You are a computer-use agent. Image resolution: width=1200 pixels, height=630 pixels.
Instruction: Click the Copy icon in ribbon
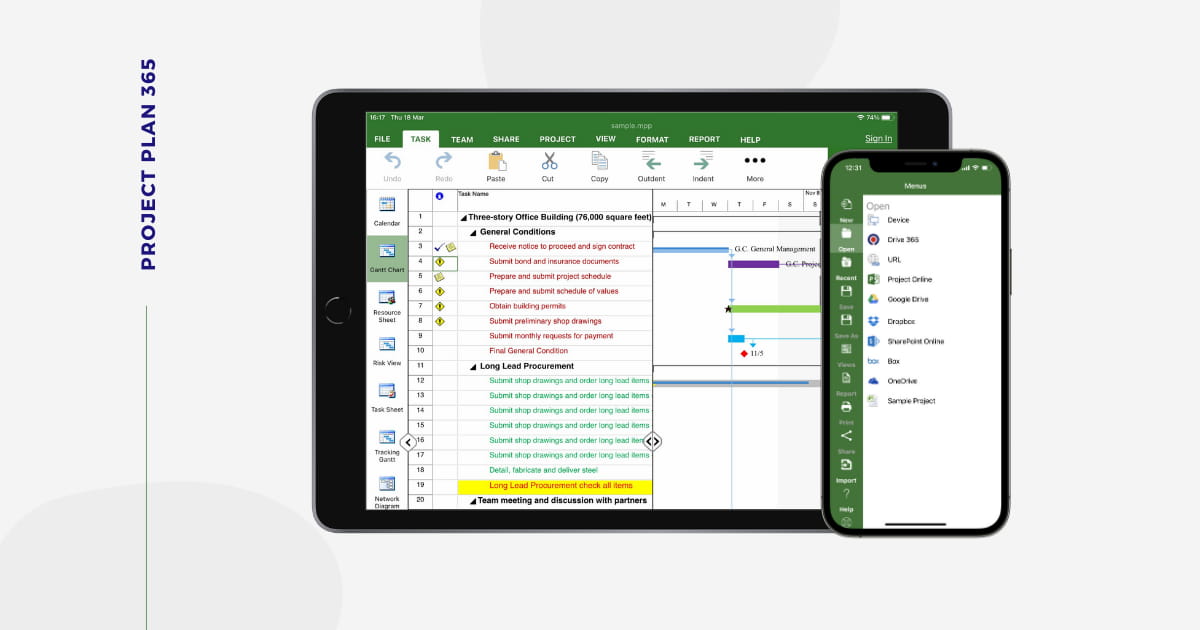600,161
